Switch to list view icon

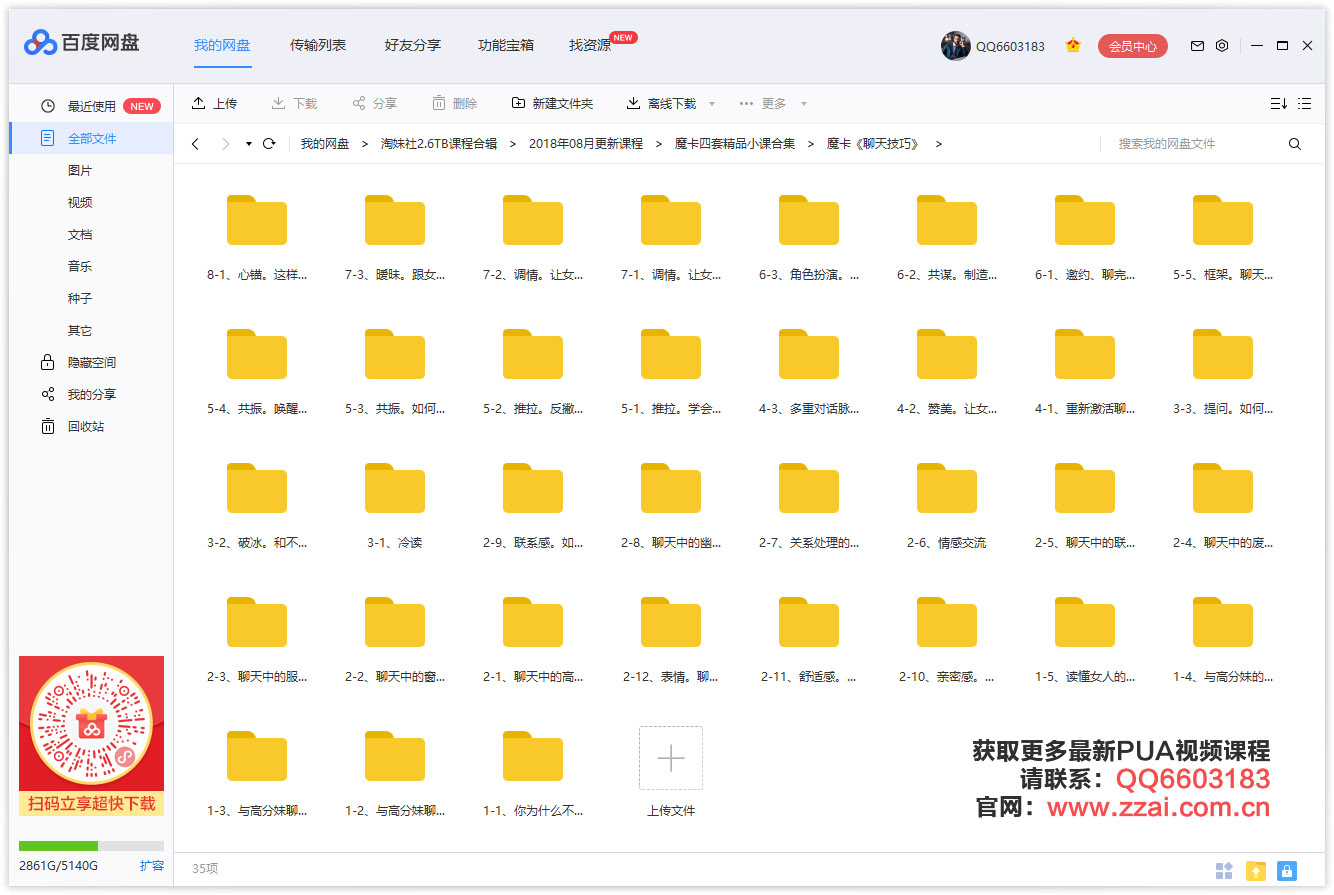tap(1305, 104)
